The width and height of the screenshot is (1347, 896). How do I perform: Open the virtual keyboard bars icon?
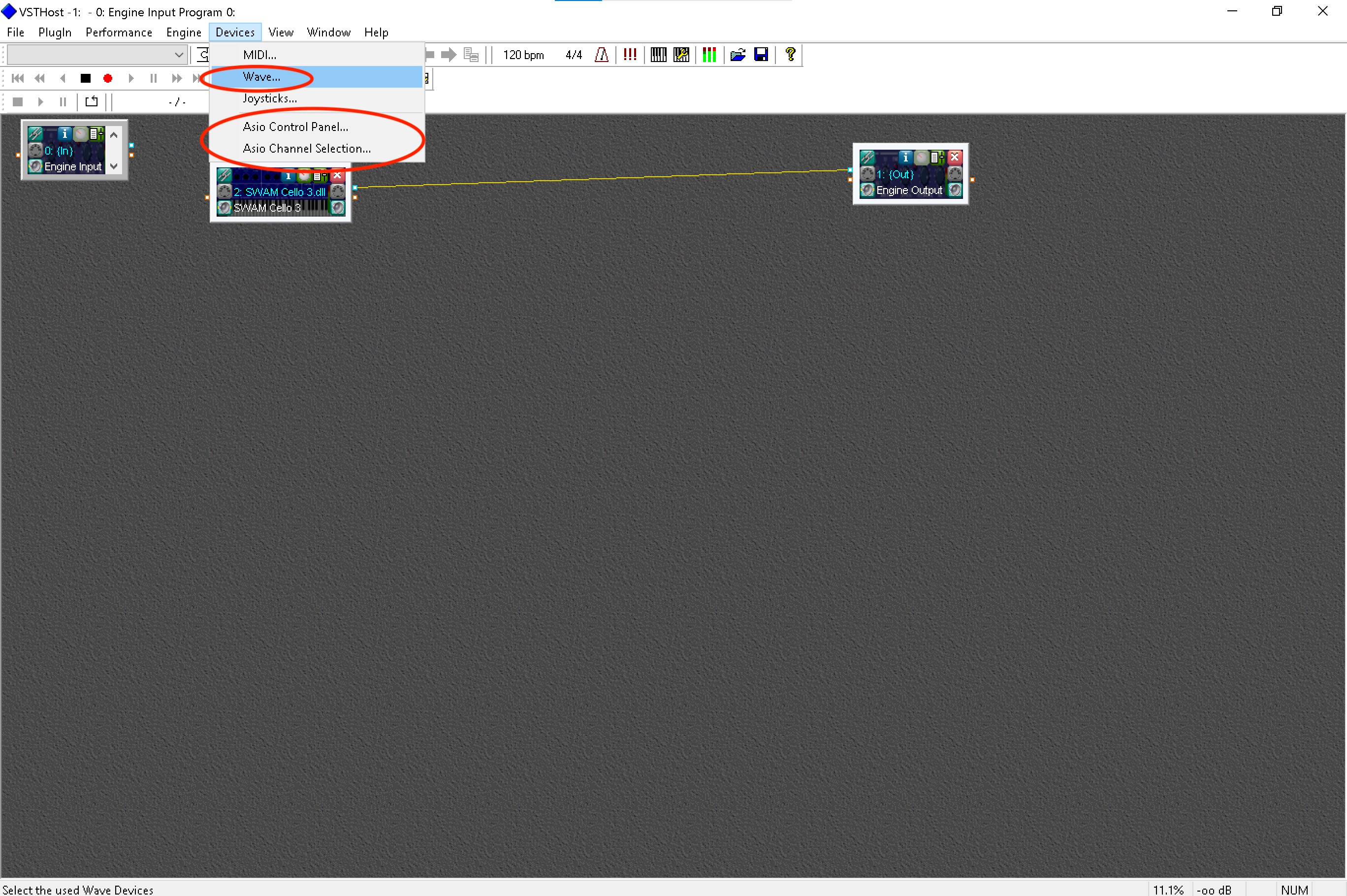658,55
